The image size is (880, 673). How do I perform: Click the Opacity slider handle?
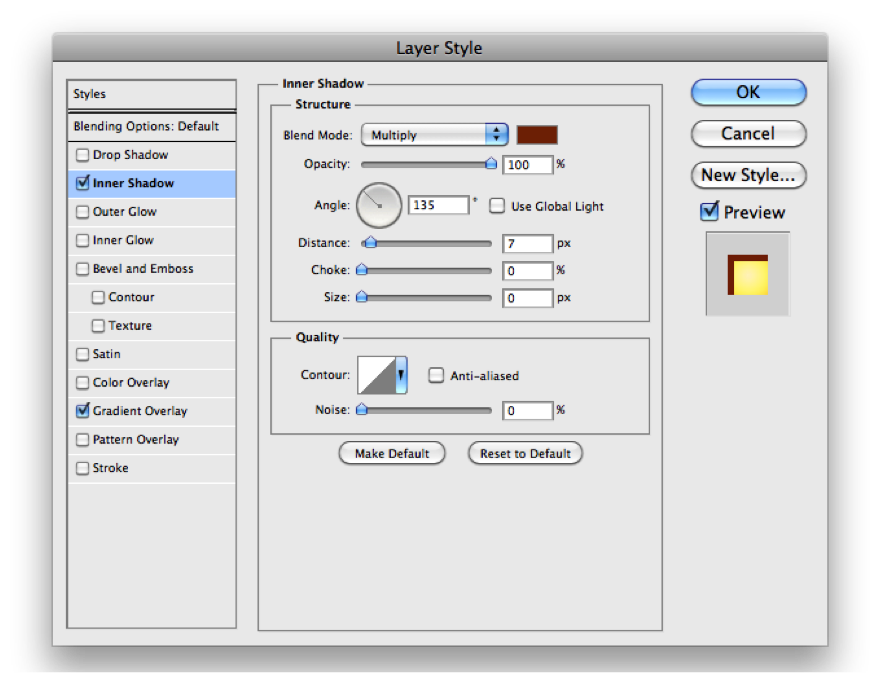point(491,164)
